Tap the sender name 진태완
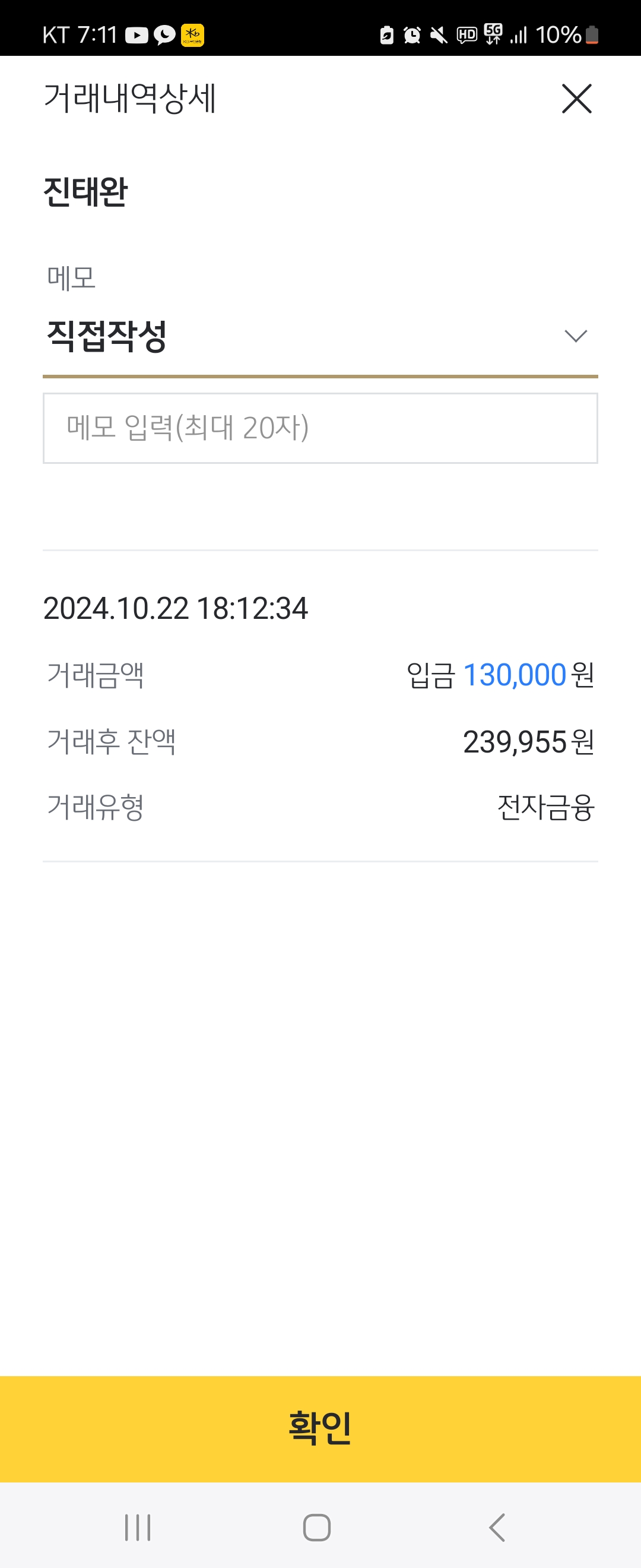641x1568 pixels. (x=85, y=192)
